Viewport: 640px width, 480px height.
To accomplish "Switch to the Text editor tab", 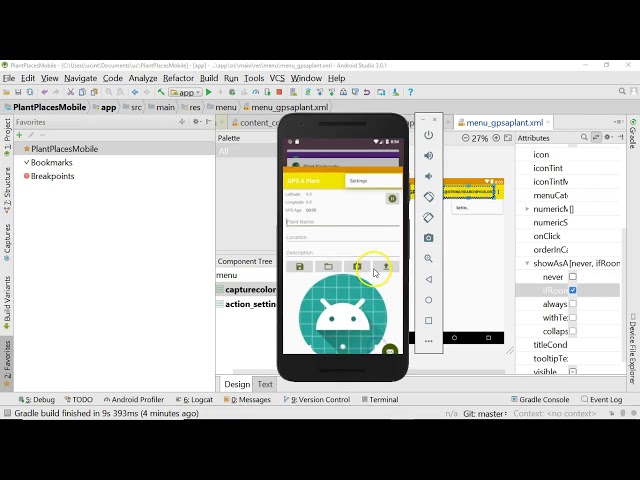I will pyautogui.click(x=264, y=384).
